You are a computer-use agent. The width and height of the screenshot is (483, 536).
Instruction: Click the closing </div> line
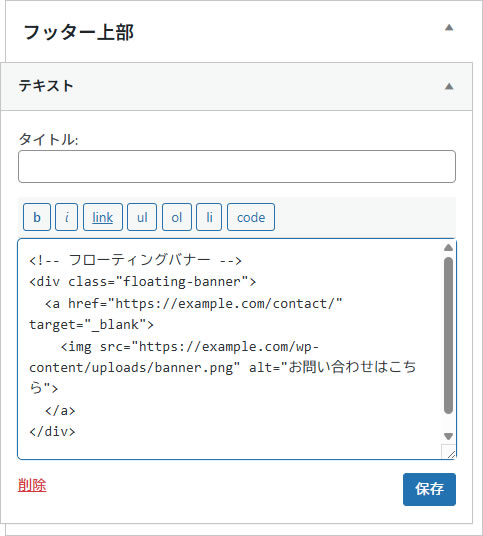click(x=52, y=431)
